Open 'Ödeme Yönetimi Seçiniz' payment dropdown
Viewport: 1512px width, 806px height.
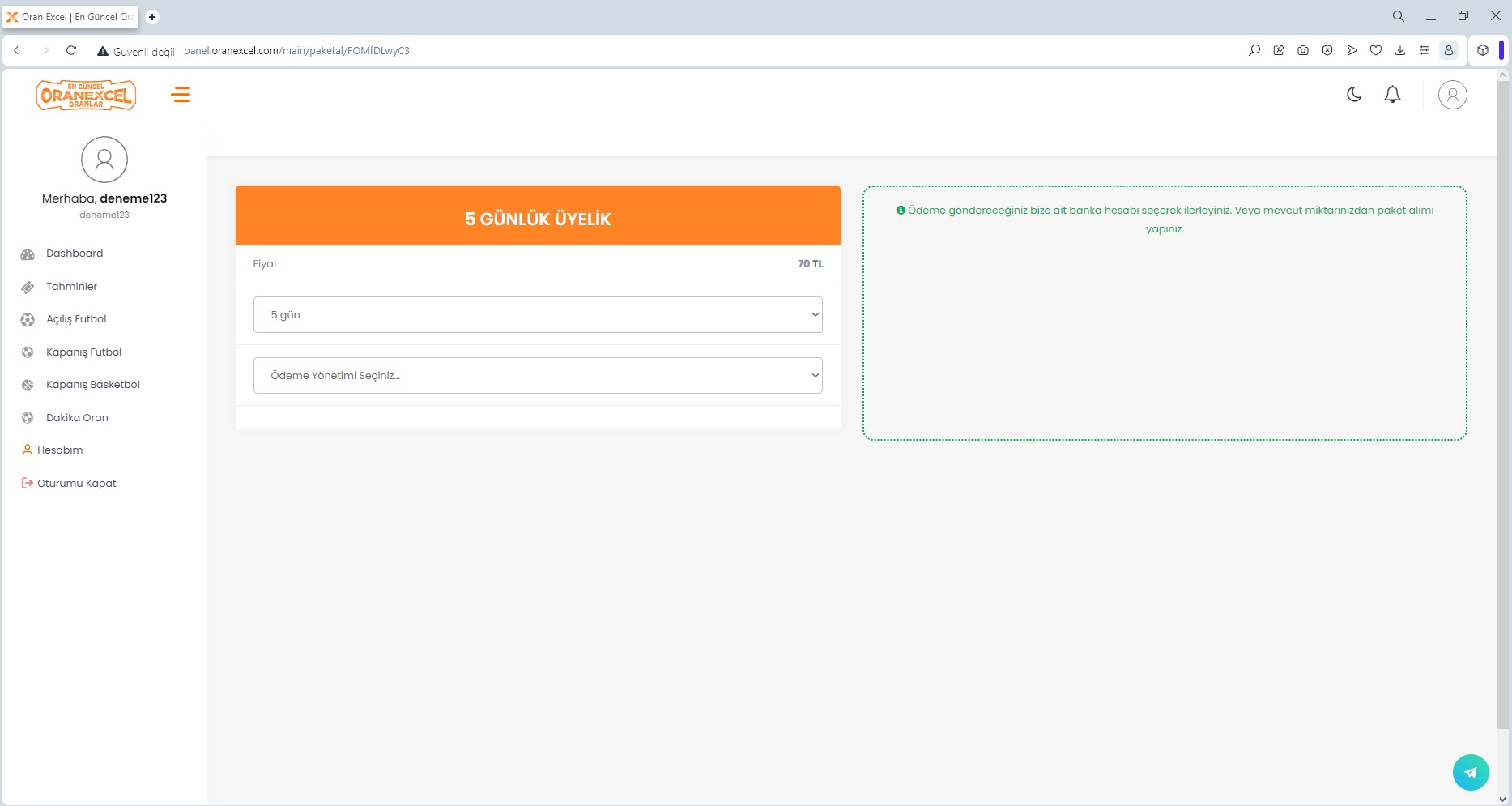tap(538, 375)
